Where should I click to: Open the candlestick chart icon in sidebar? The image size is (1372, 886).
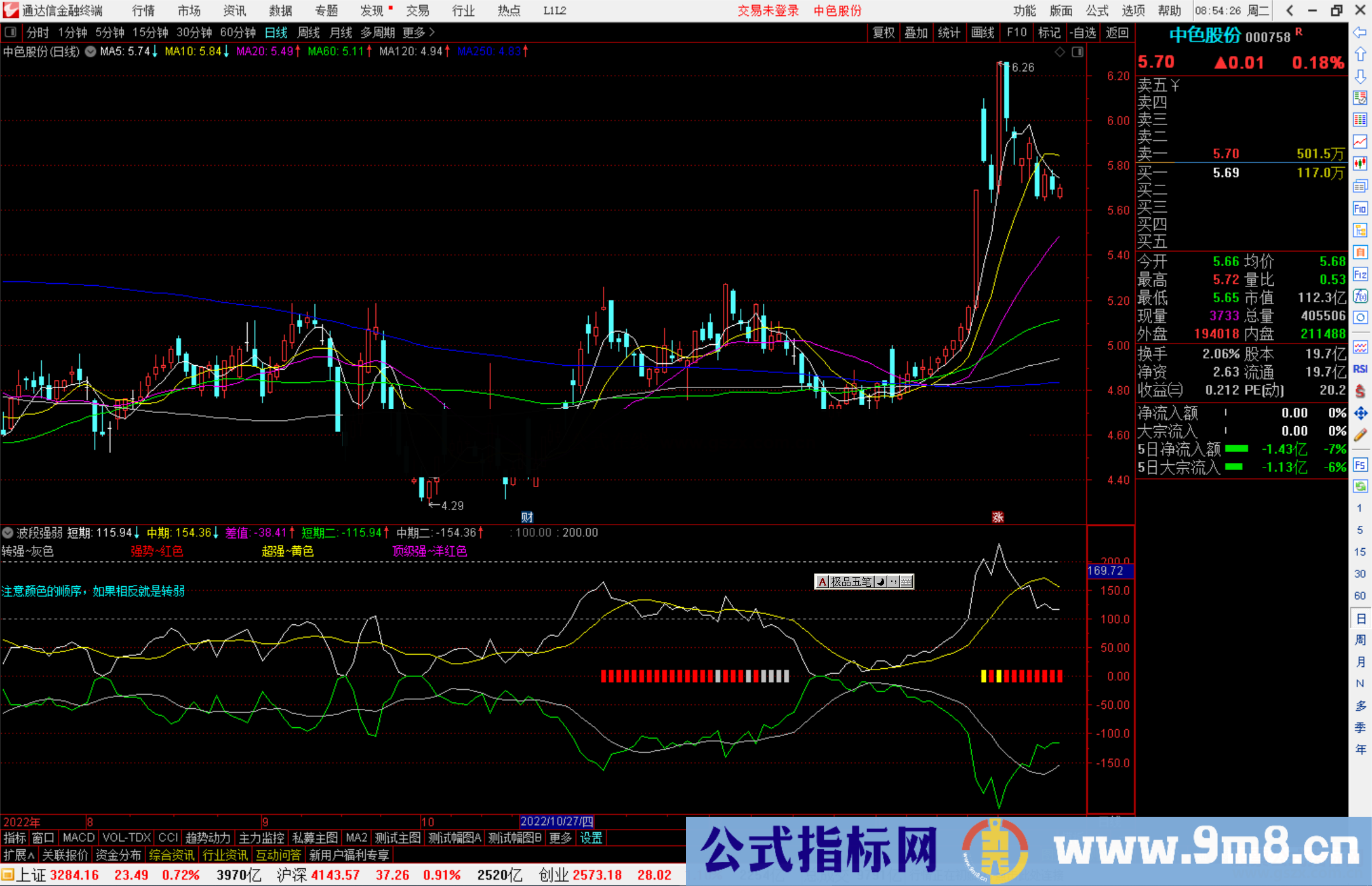(1360, 164)
